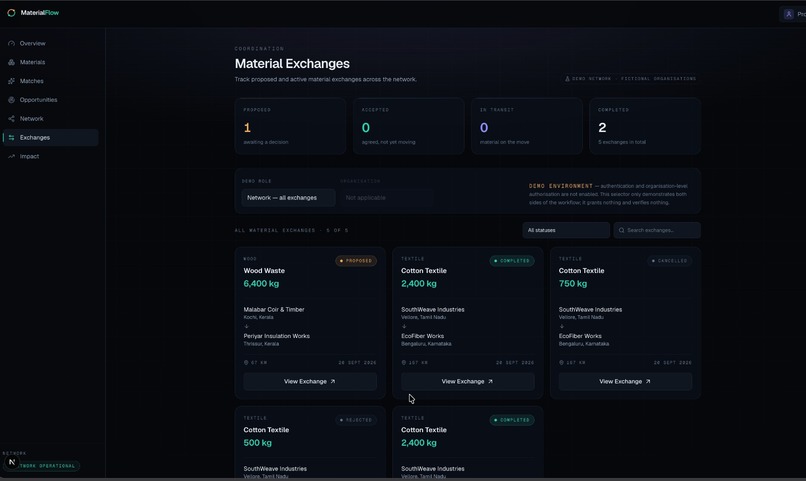Open the Overview sidebar item
Image resolution: width=806 pixels, height=481 pixels.
tap(50, 44)
